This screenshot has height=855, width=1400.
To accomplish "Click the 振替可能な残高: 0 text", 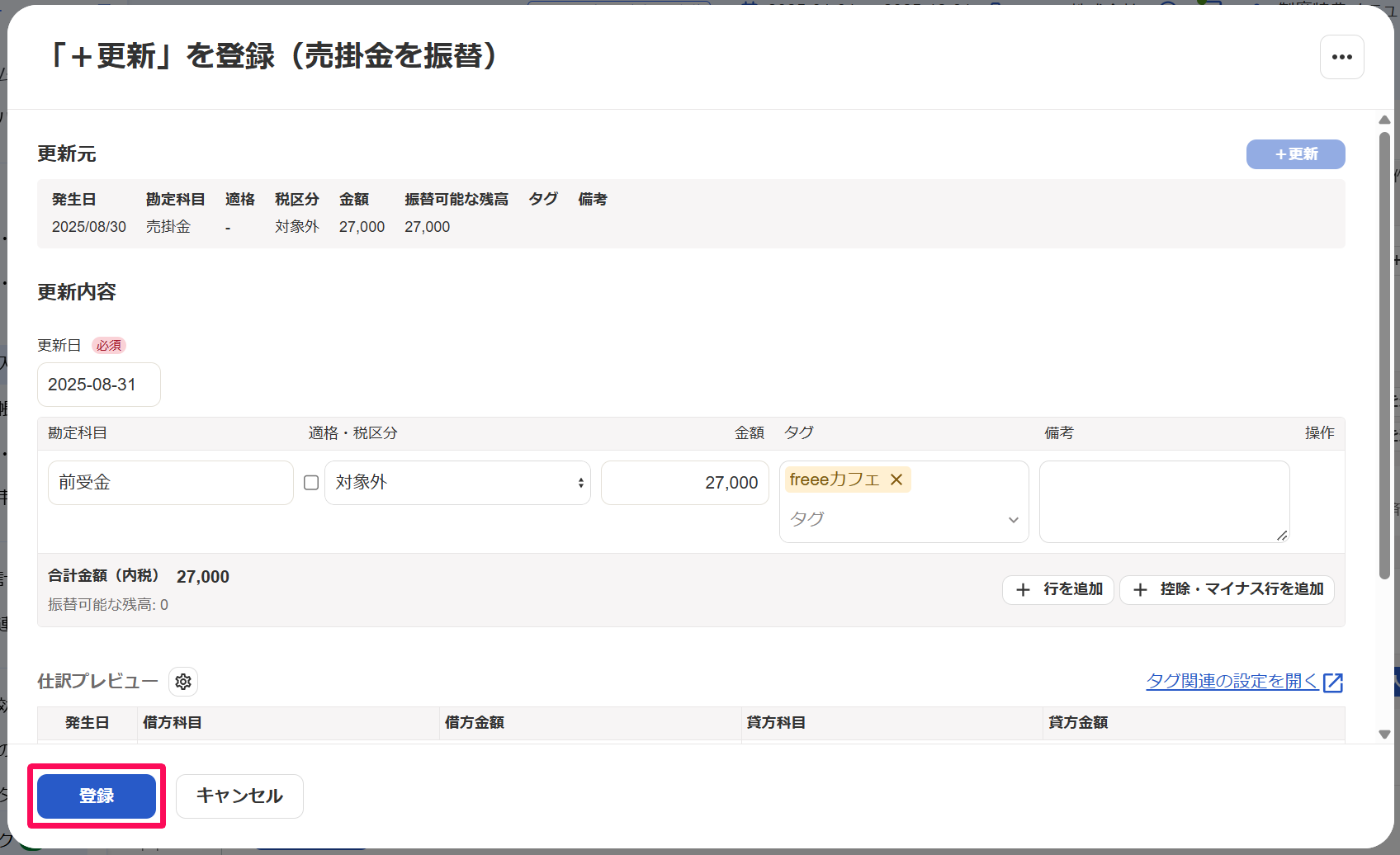I will coord(108,605).
